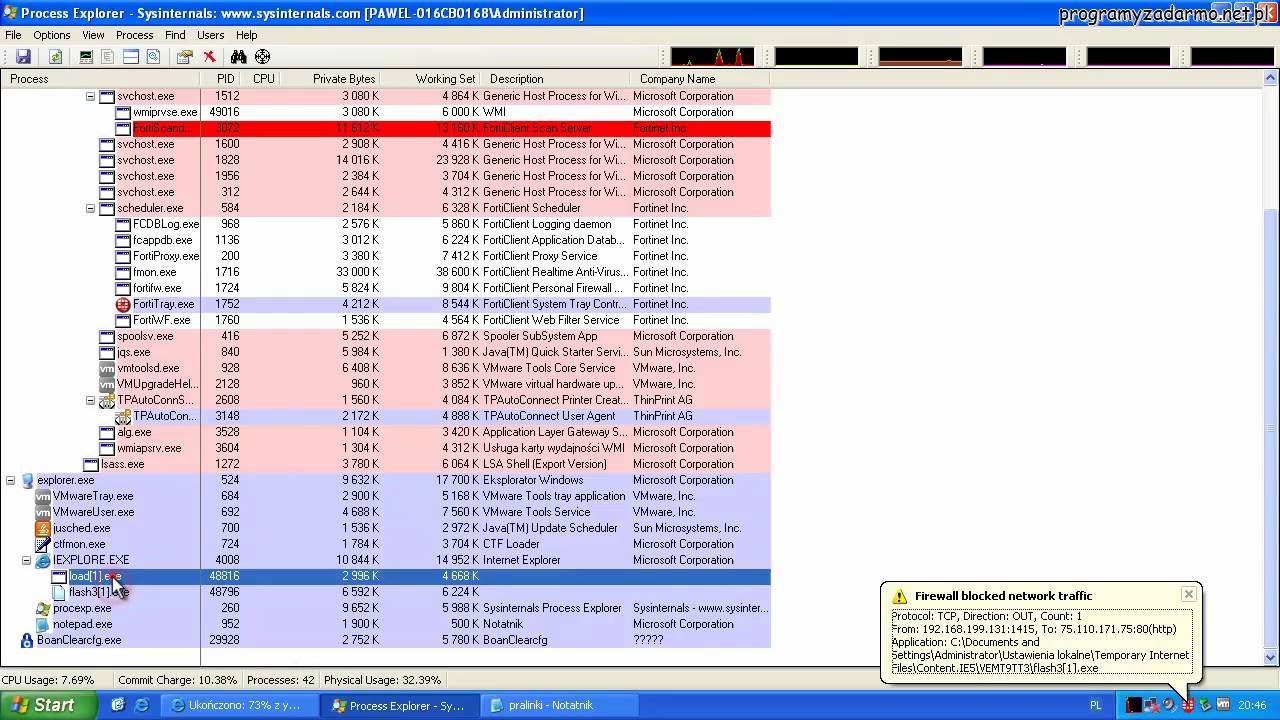Select the VMUpgradeHelper process icon

(x=107, y=384)
